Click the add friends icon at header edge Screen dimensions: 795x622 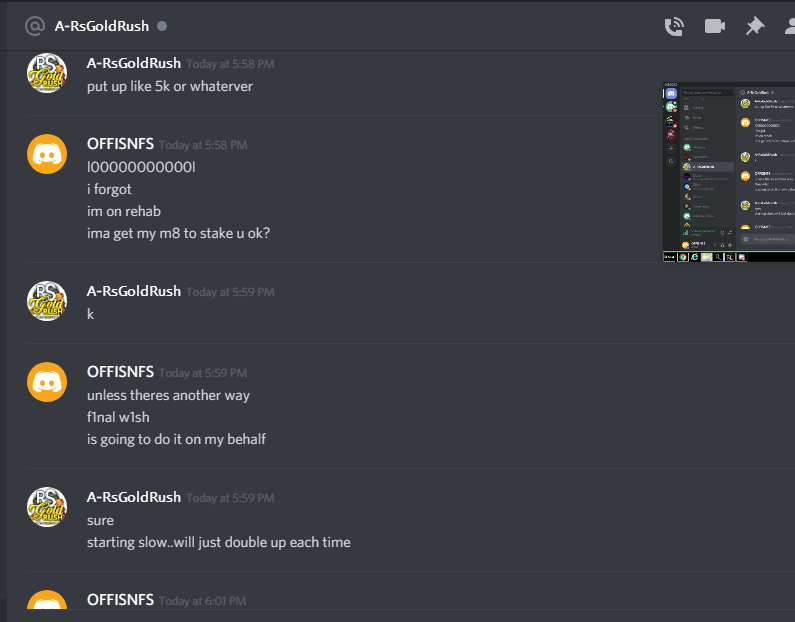click(x=789, y=26)
